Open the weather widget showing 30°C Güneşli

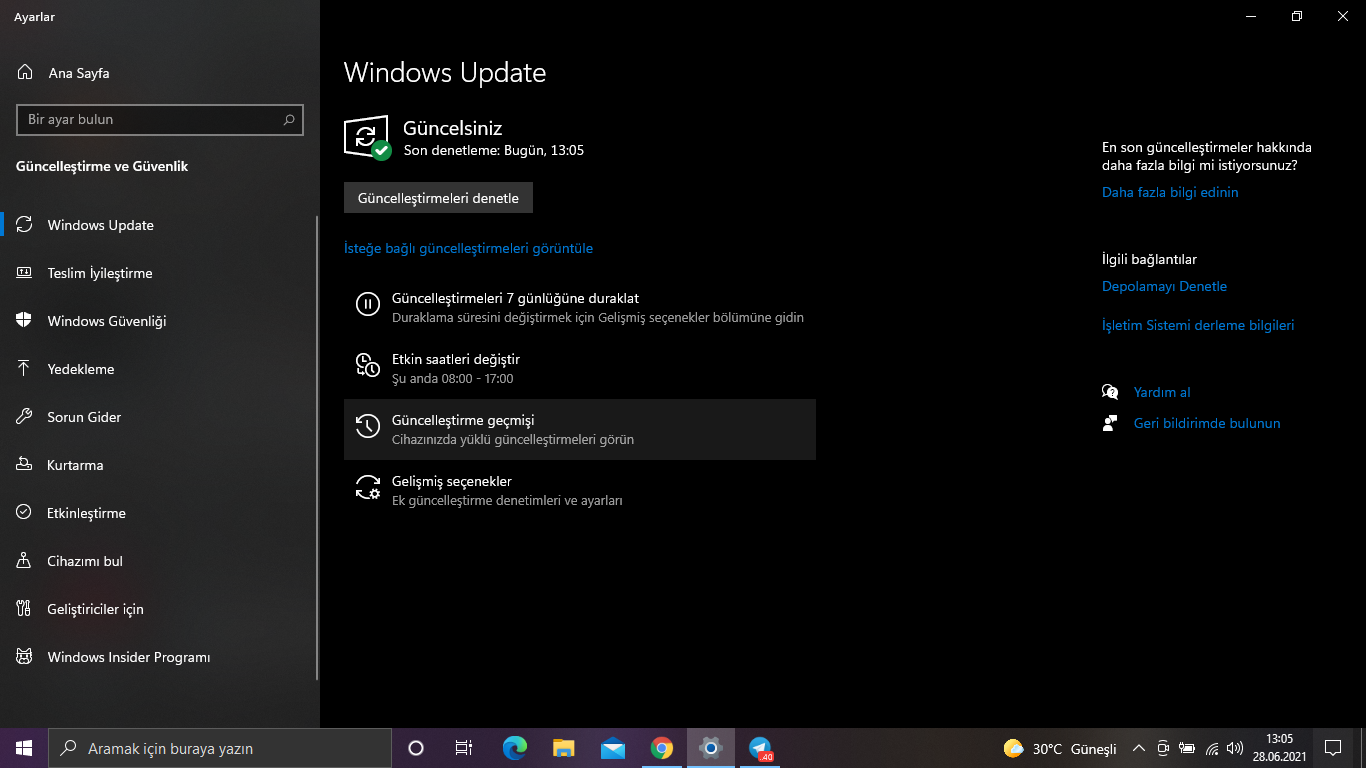pyautogui.click(x=1059, y=749)
